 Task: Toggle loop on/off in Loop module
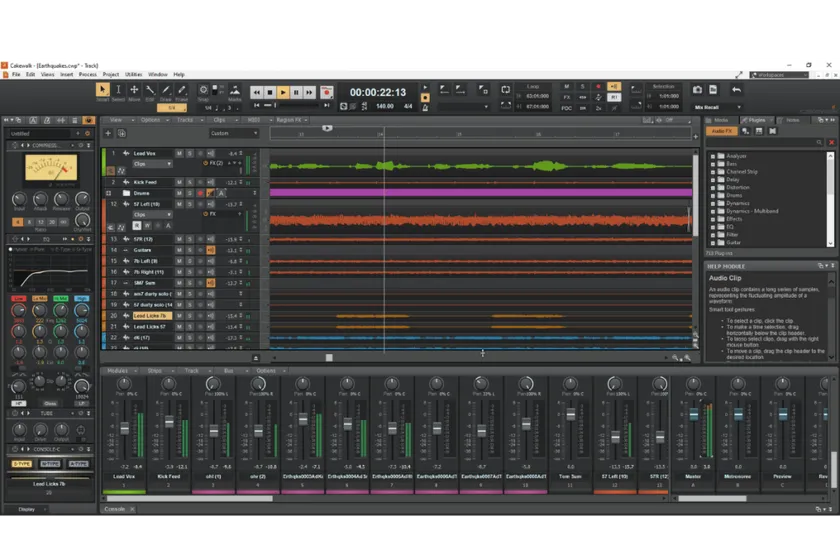[x=505, y=90]
